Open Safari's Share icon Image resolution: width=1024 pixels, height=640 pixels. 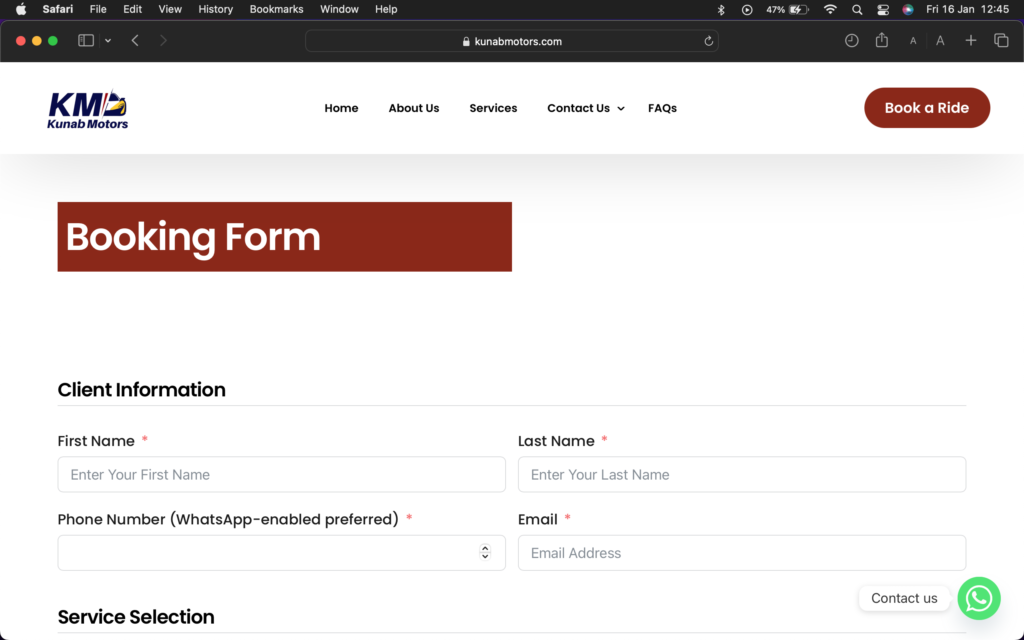coord(881,41)
